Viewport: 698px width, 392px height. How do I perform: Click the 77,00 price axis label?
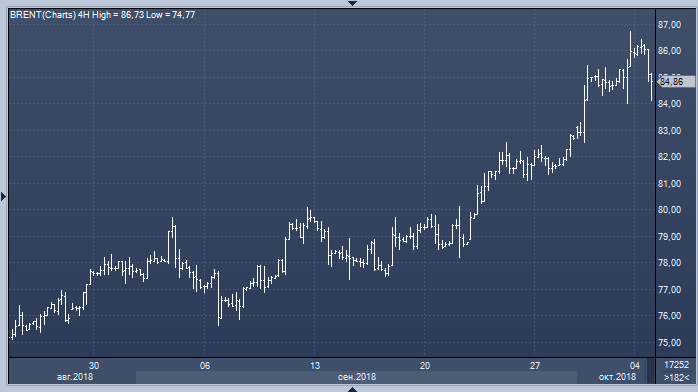[670, 290]
